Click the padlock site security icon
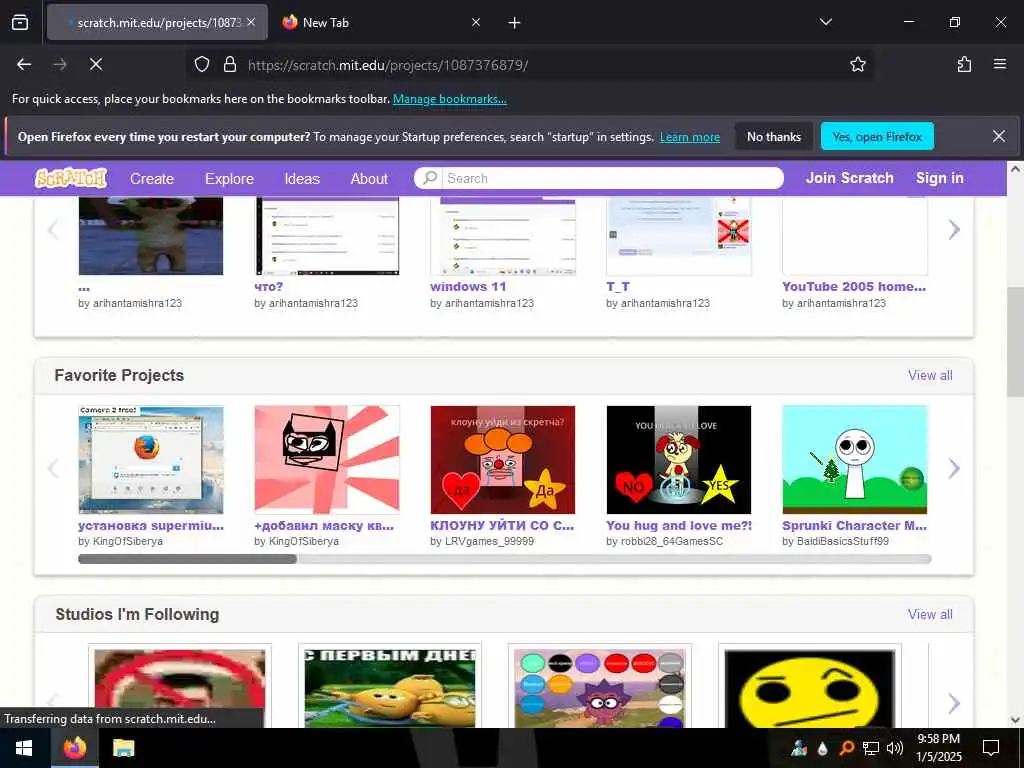Image resolution: width=1024 pixels, height=768 pixels. pos(230,65)
